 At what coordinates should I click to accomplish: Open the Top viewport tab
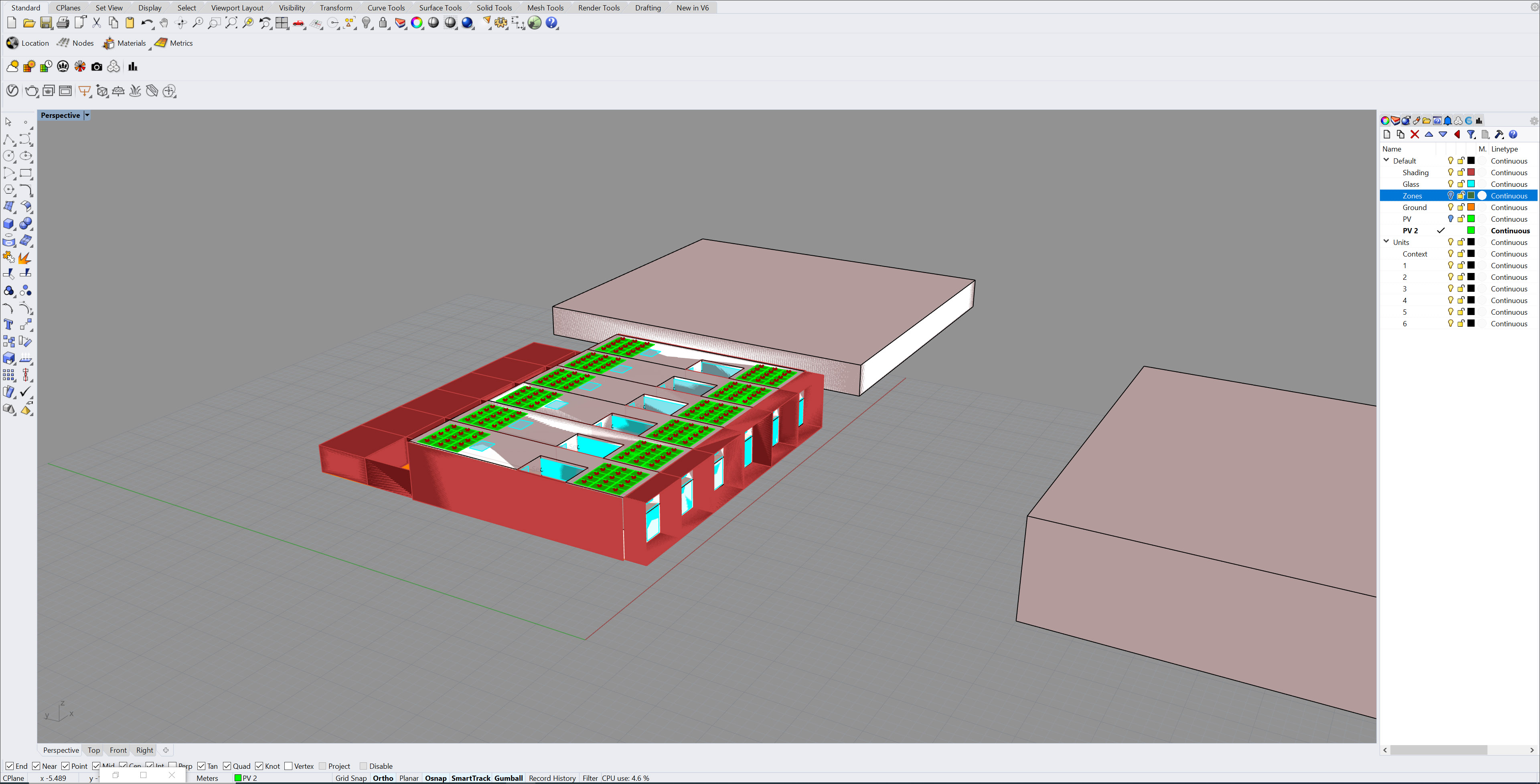(x=94, y=750)
